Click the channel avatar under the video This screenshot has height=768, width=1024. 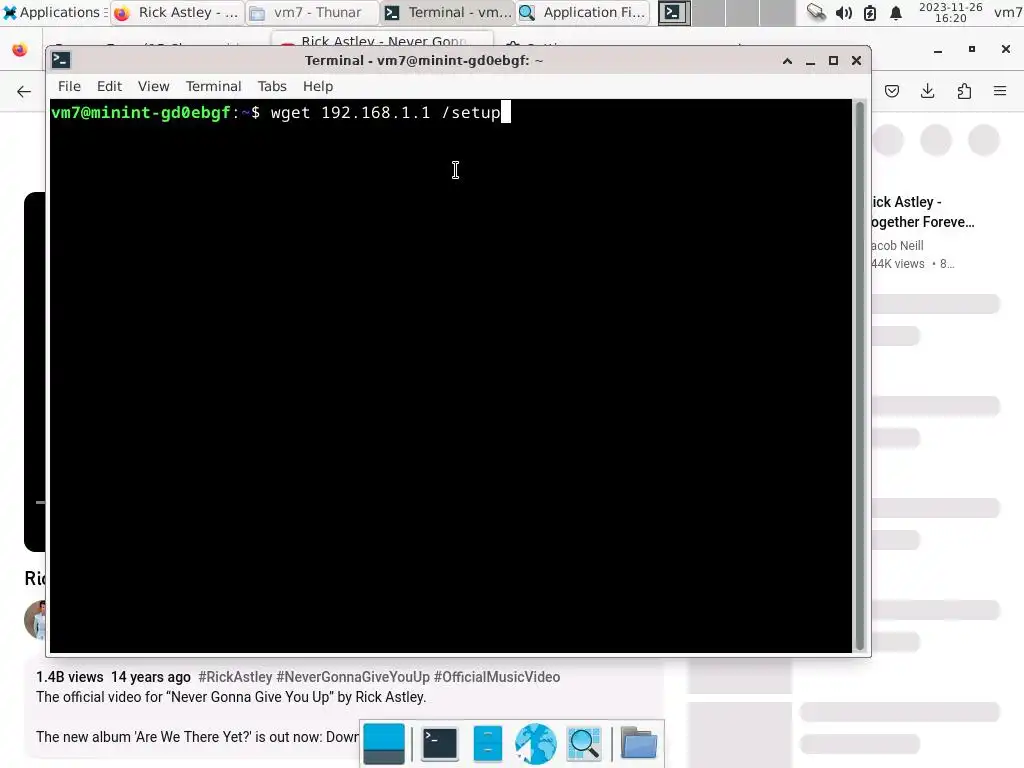coord(35,619)
